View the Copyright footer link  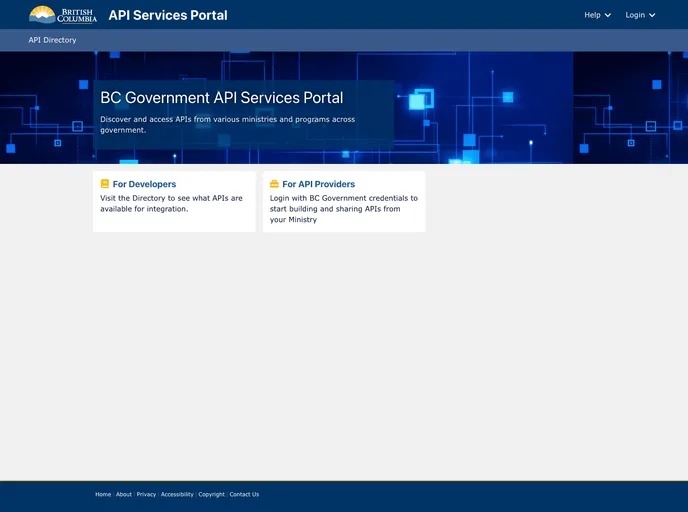(211, 494)
